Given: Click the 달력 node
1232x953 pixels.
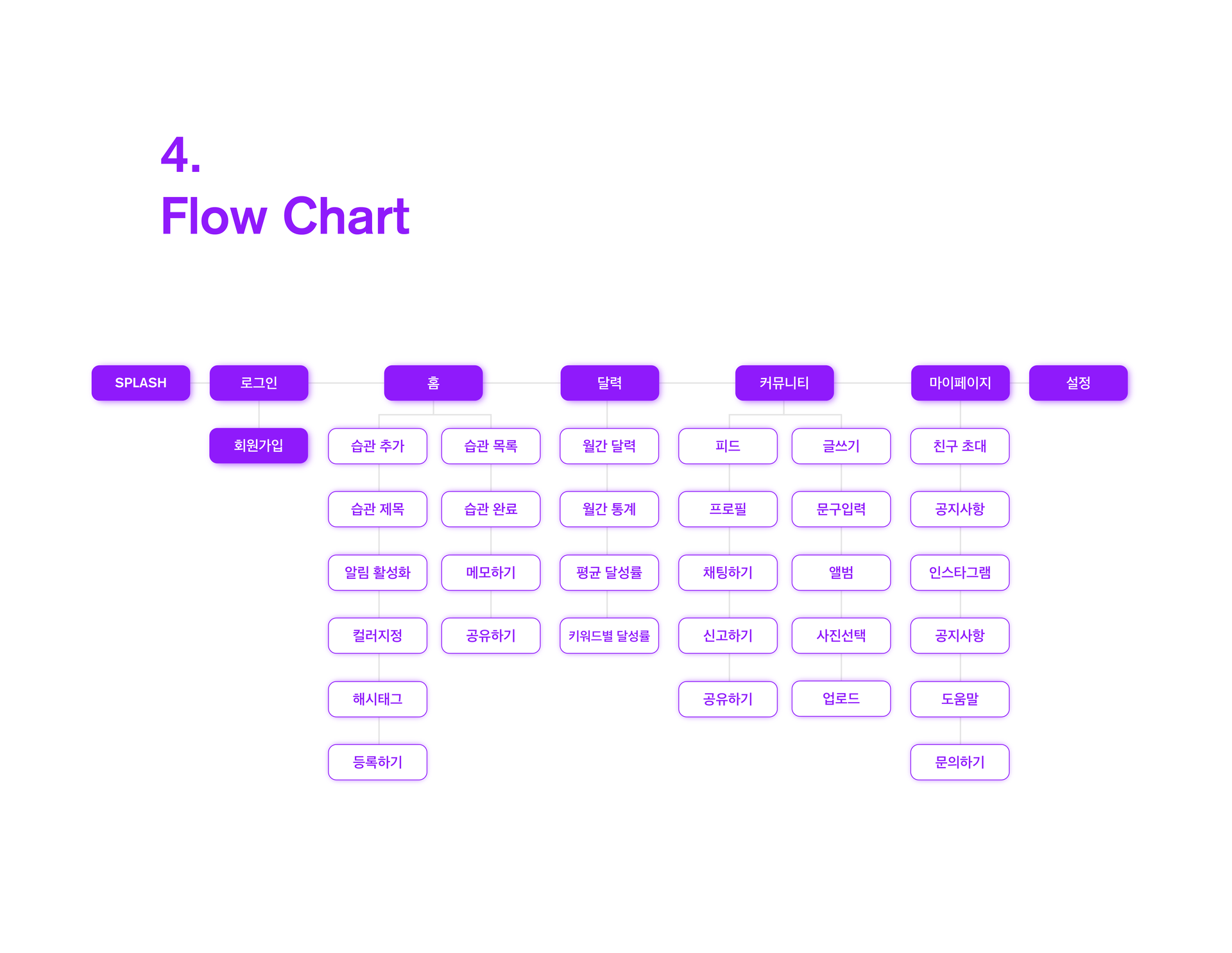Looking at the screenshot, I should (x=610, y=382).
